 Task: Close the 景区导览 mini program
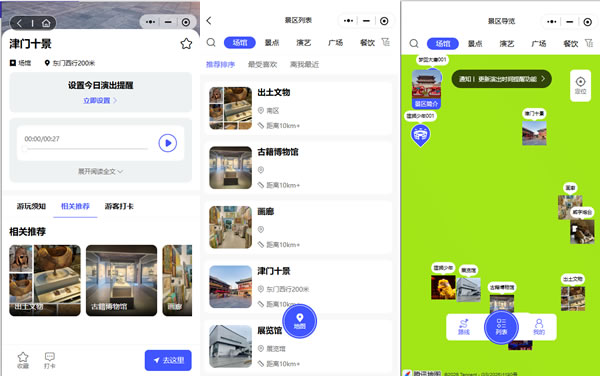click(x=587, y=22)
